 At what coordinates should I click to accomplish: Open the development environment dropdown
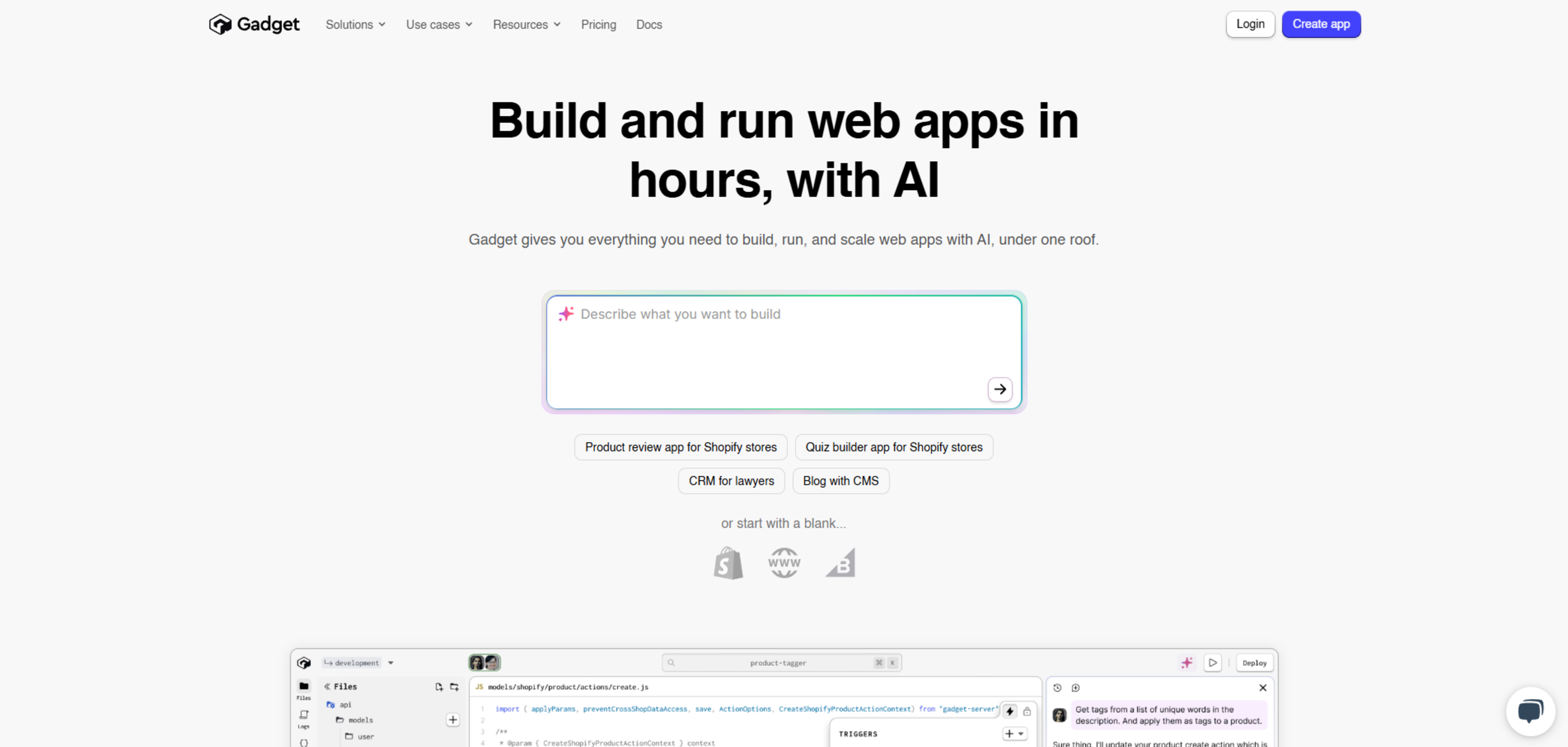pos(359,663)
